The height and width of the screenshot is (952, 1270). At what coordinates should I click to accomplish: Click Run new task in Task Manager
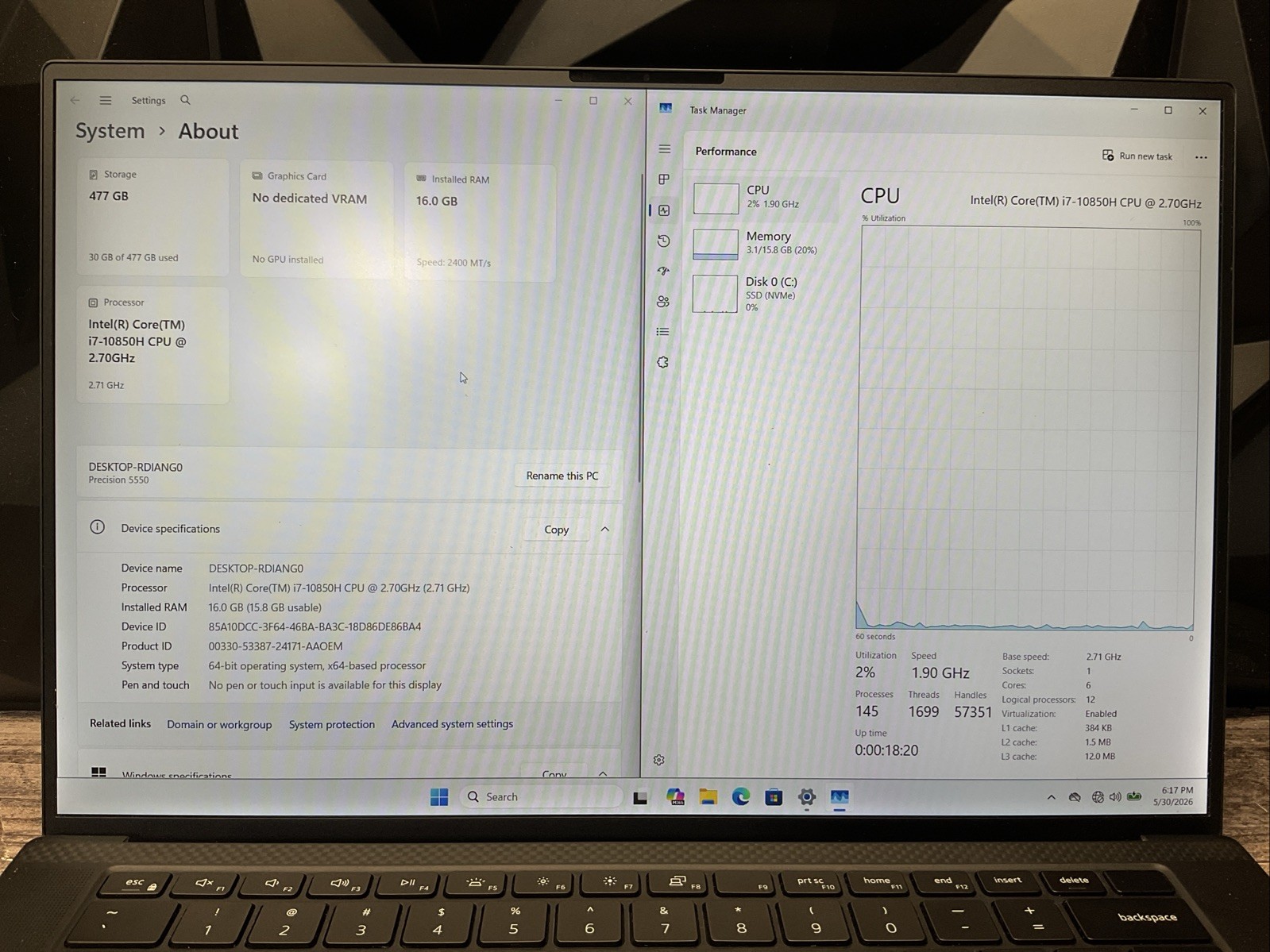click(x=1137, y=156)
